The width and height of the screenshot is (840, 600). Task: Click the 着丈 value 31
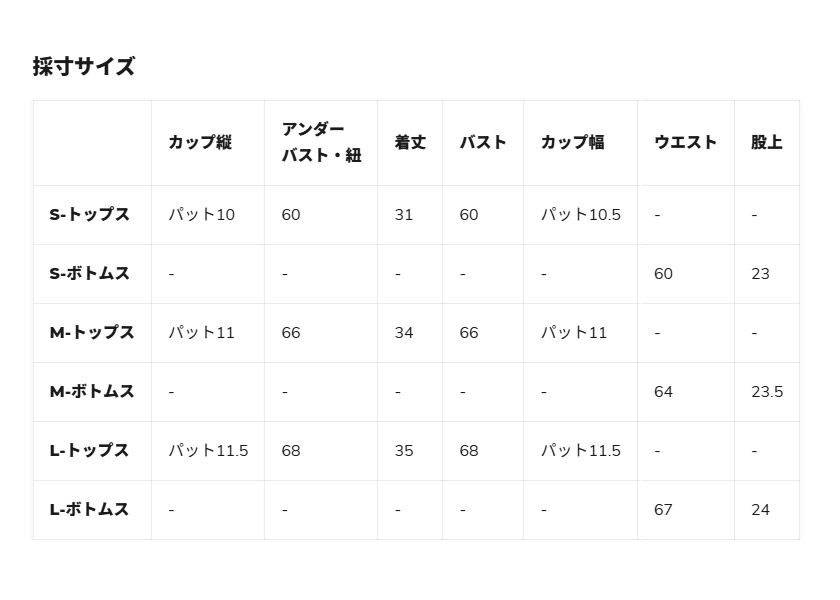pos(404,215)
